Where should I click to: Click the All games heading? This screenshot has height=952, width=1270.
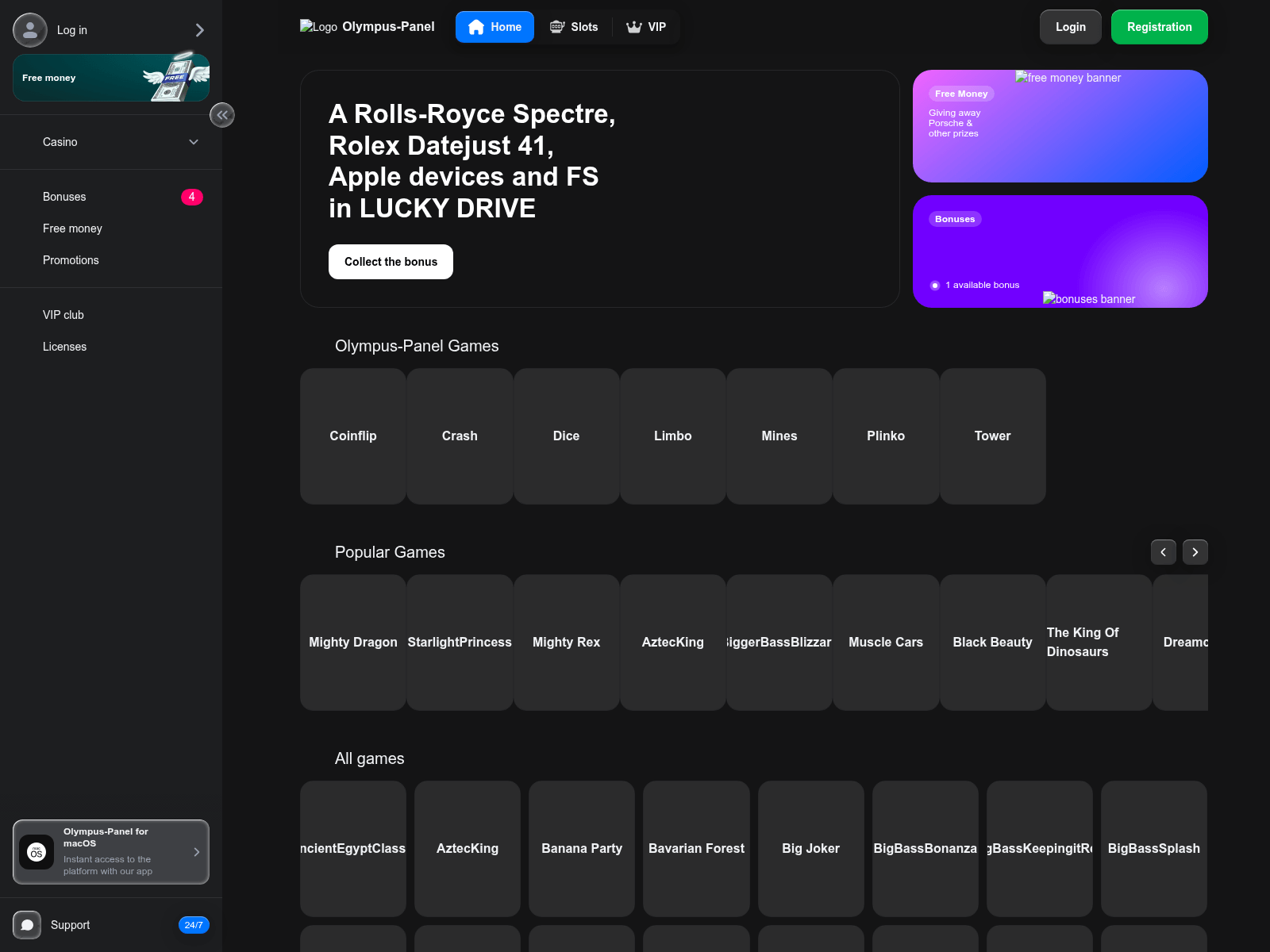coord(370,758)
